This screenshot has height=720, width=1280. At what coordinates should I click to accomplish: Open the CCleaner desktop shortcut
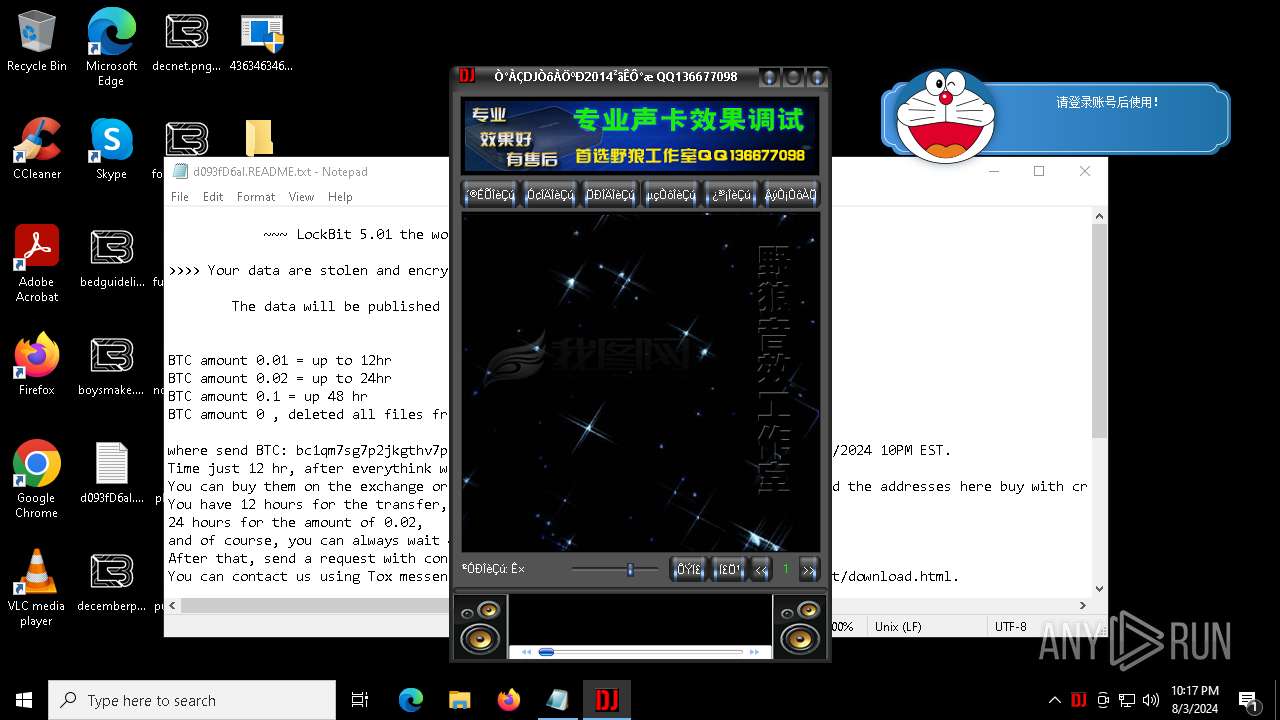(37, 149)
